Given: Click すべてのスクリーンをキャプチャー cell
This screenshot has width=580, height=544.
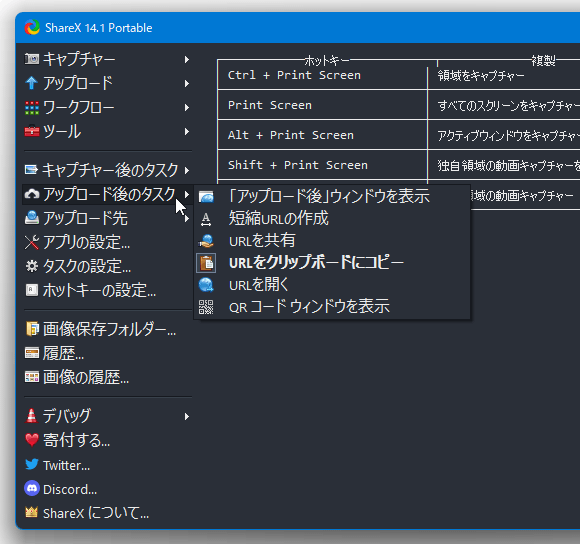Looking at the screenshot, I should click(504, 105).
